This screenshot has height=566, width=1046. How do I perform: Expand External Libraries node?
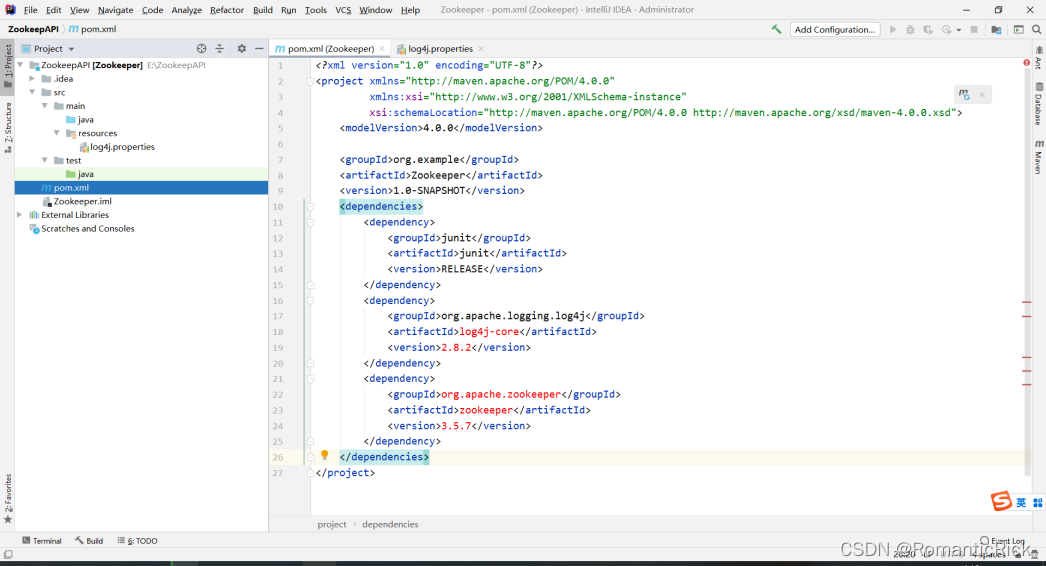20,215
